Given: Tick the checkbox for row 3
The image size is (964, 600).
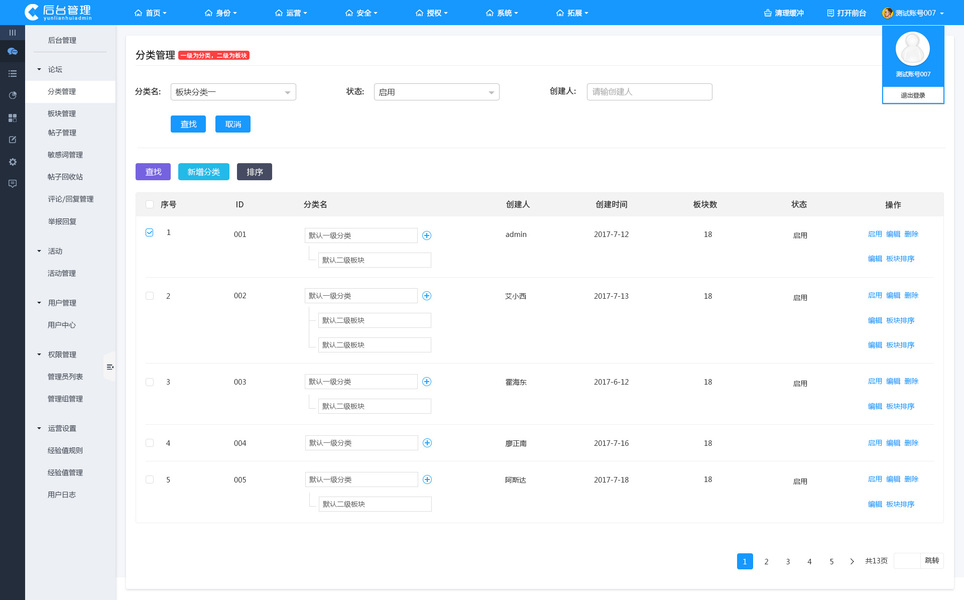Looking at the screenshot, I should (x=149, y=382).
